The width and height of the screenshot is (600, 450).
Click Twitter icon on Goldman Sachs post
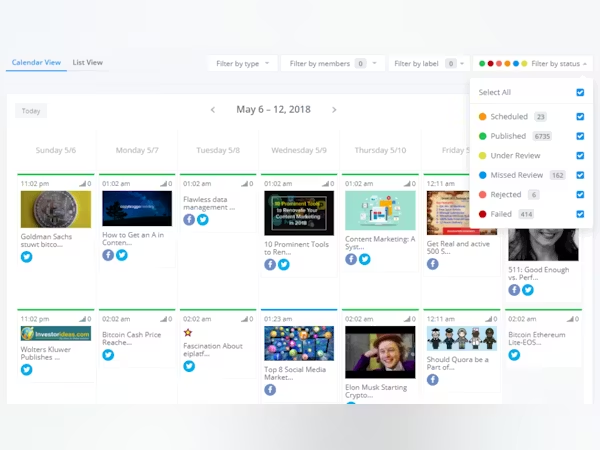pos(26,257)
